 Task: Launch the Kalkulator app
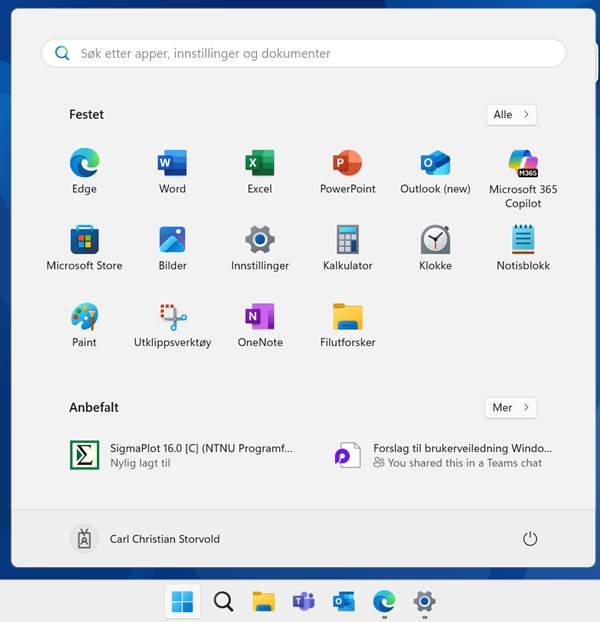click(x=347, y=248)
